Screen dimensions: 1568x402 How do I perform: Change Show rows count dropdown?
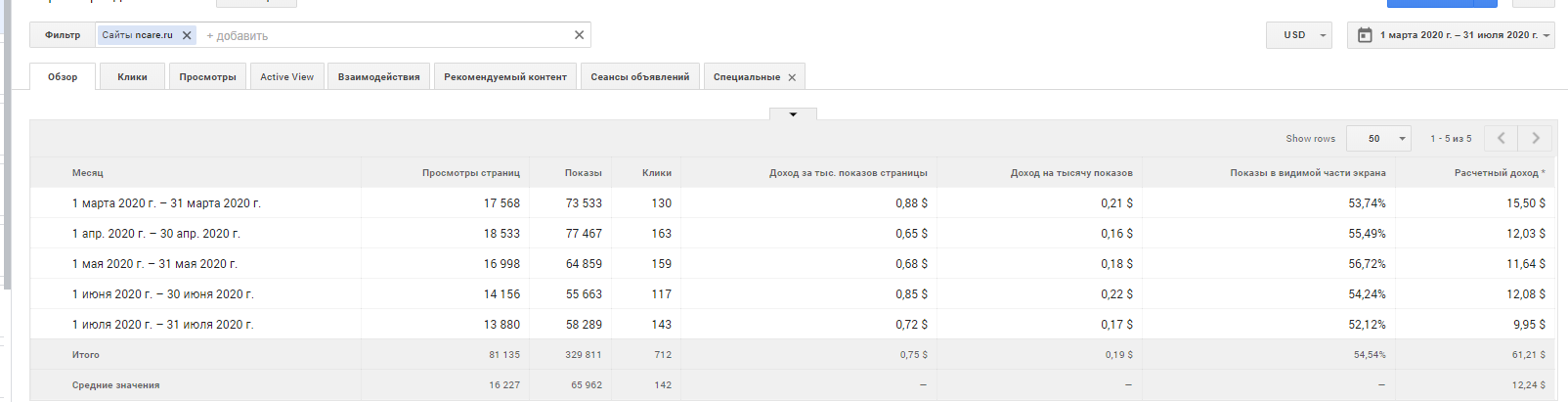tap(1378, 139)
